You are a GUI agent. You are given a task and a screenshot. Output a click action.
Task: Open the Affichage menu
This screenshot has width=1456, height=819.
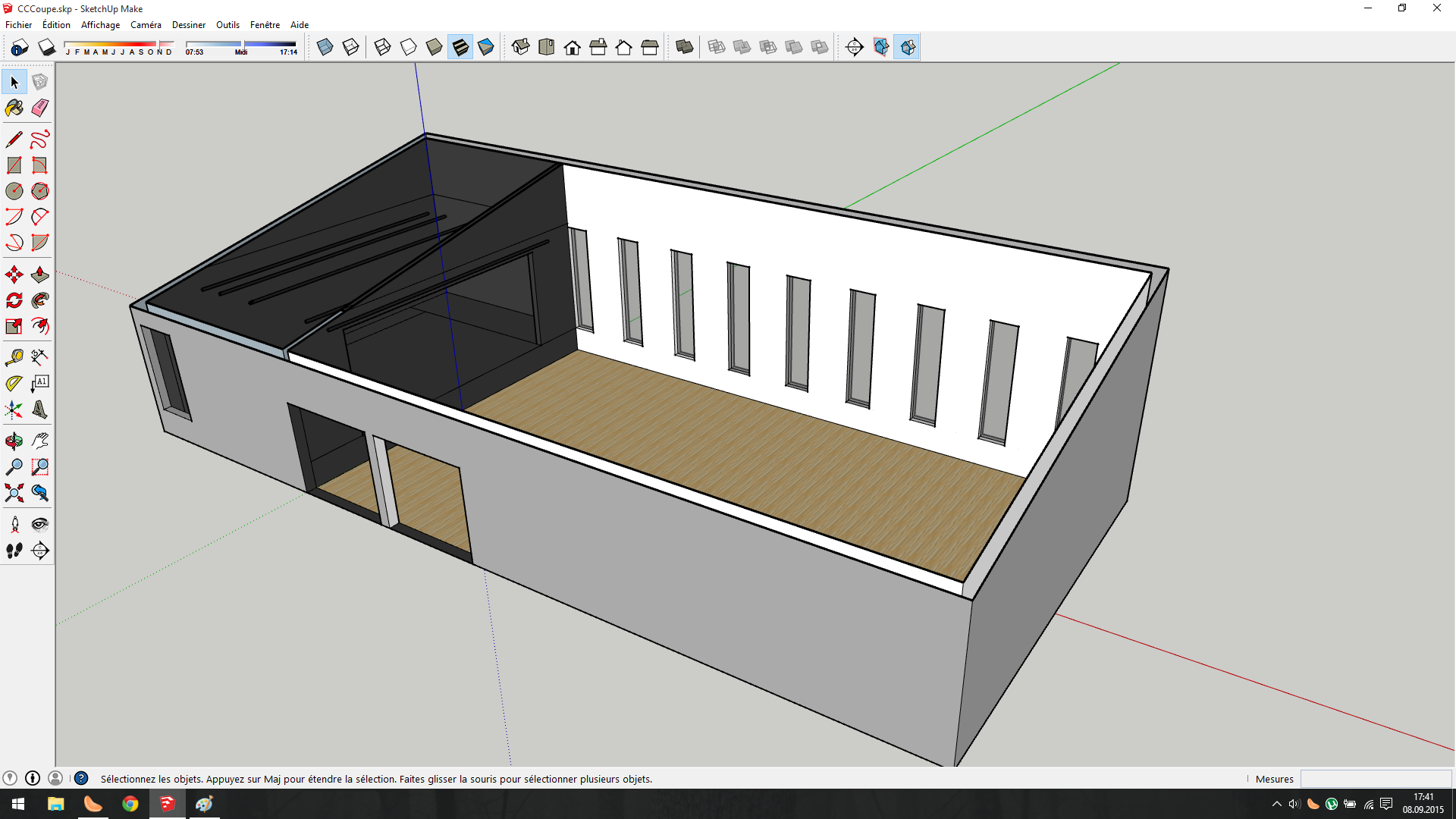tap(100, 24)
